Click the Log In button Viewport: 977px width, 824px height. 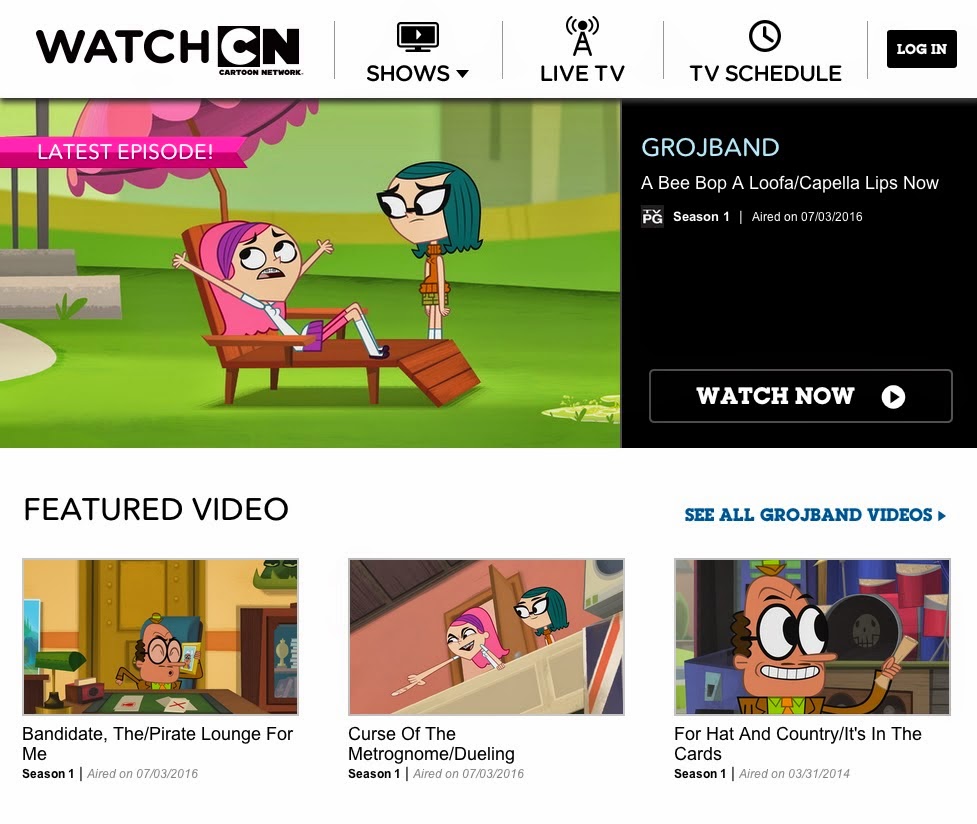click(922, 49)
